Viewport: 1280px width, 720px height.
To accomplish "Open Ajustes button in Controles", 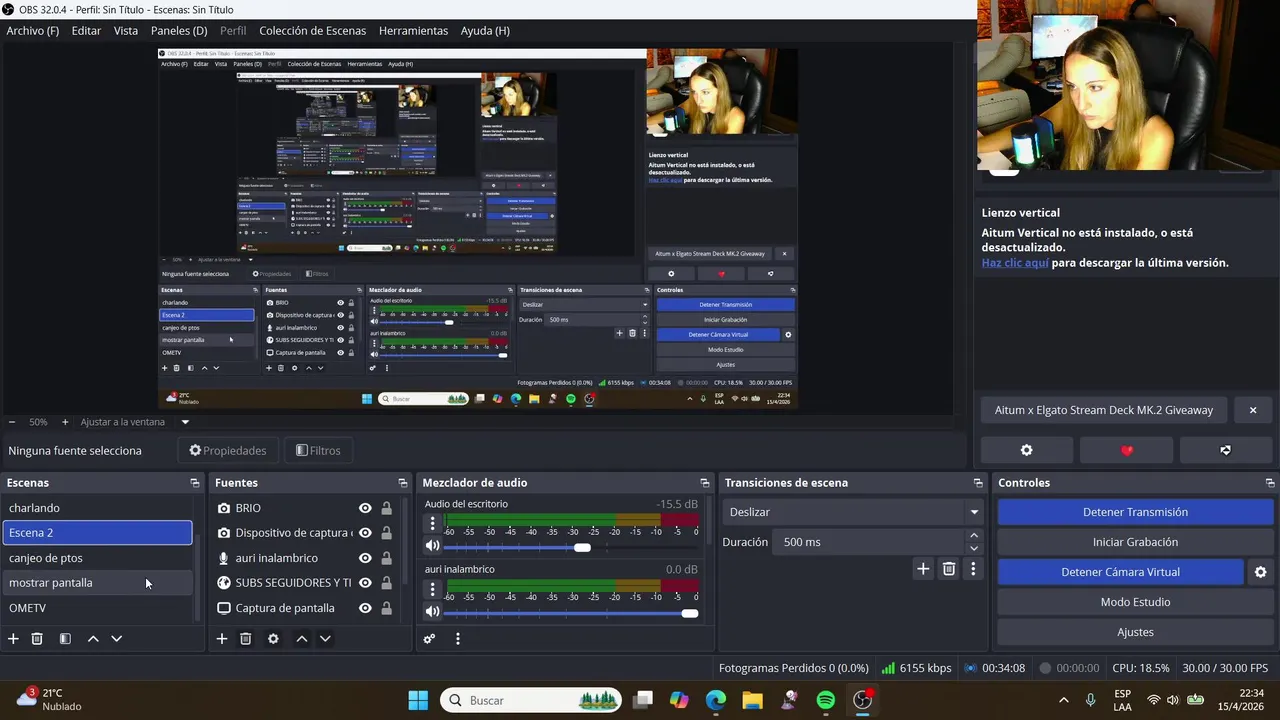I will click(x=1135, y=632).
